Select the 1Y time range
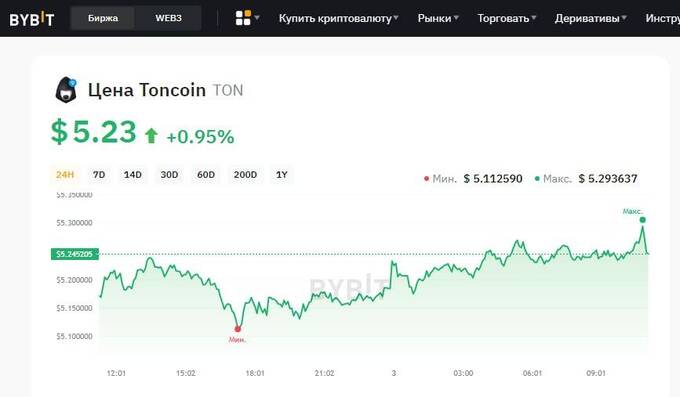The image size is (680, 397). (x=282, y=175)
